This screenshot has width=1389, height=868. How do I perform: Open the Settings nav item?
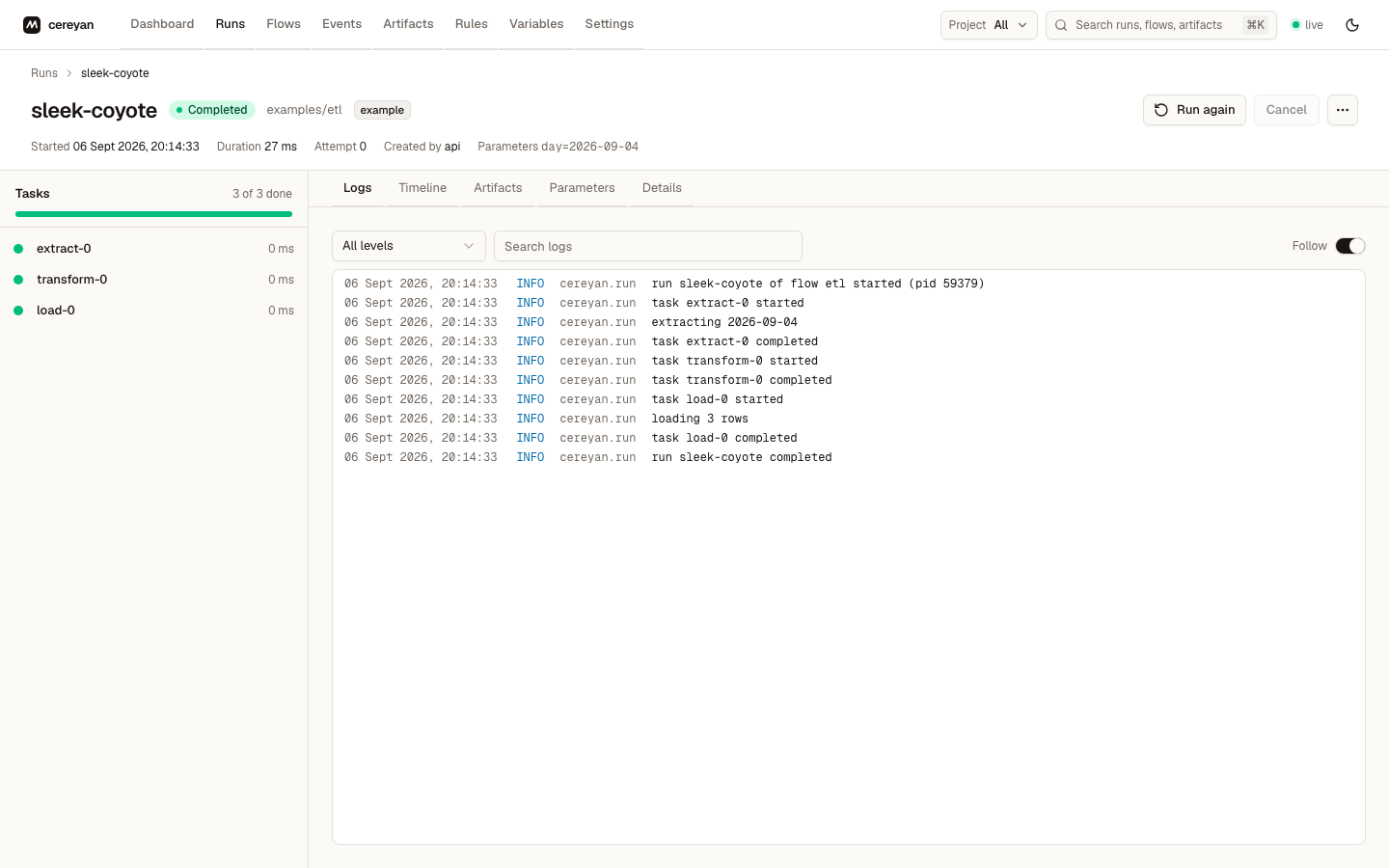(x=610, y=24)
